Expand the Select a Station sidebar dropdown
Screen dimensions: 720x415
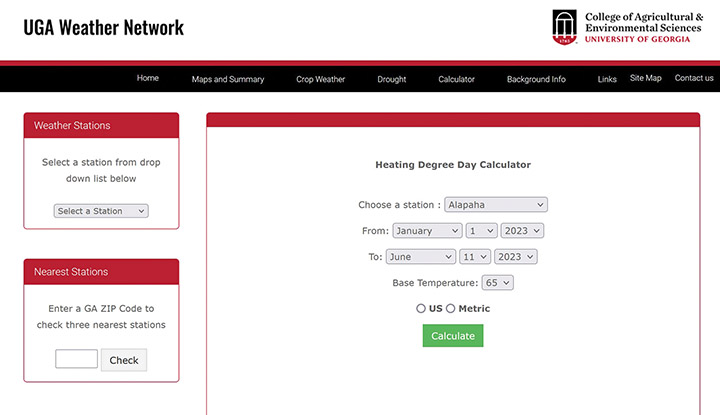101,211
